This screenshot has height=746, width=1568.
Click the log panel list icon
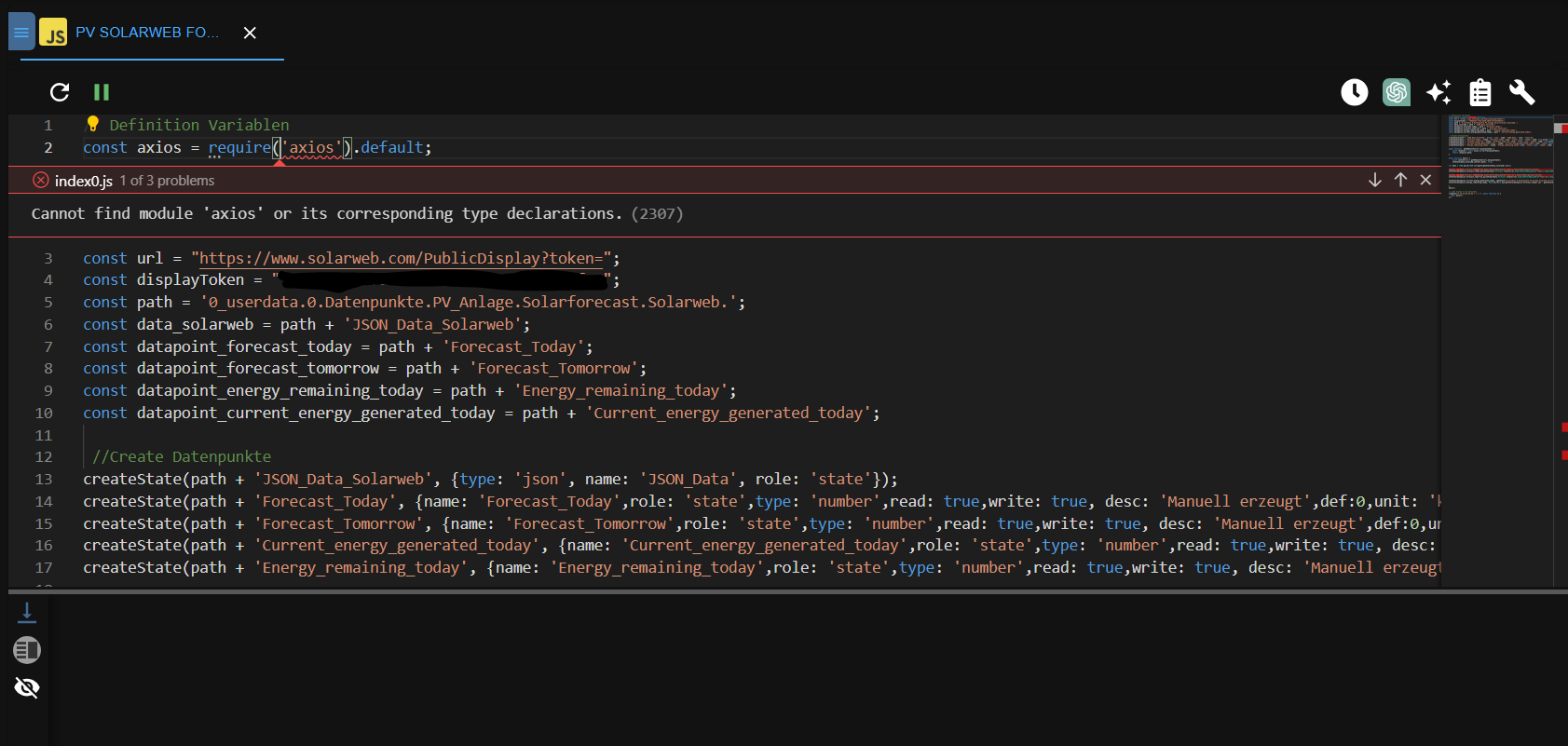pos(27,650)
